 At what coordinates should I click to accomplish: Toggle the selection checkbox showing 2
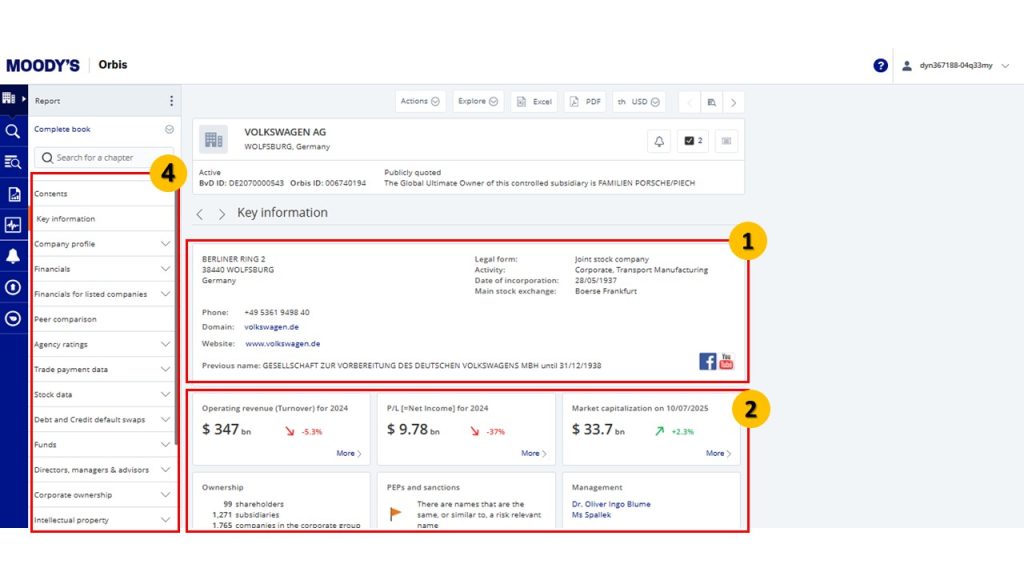693,141
